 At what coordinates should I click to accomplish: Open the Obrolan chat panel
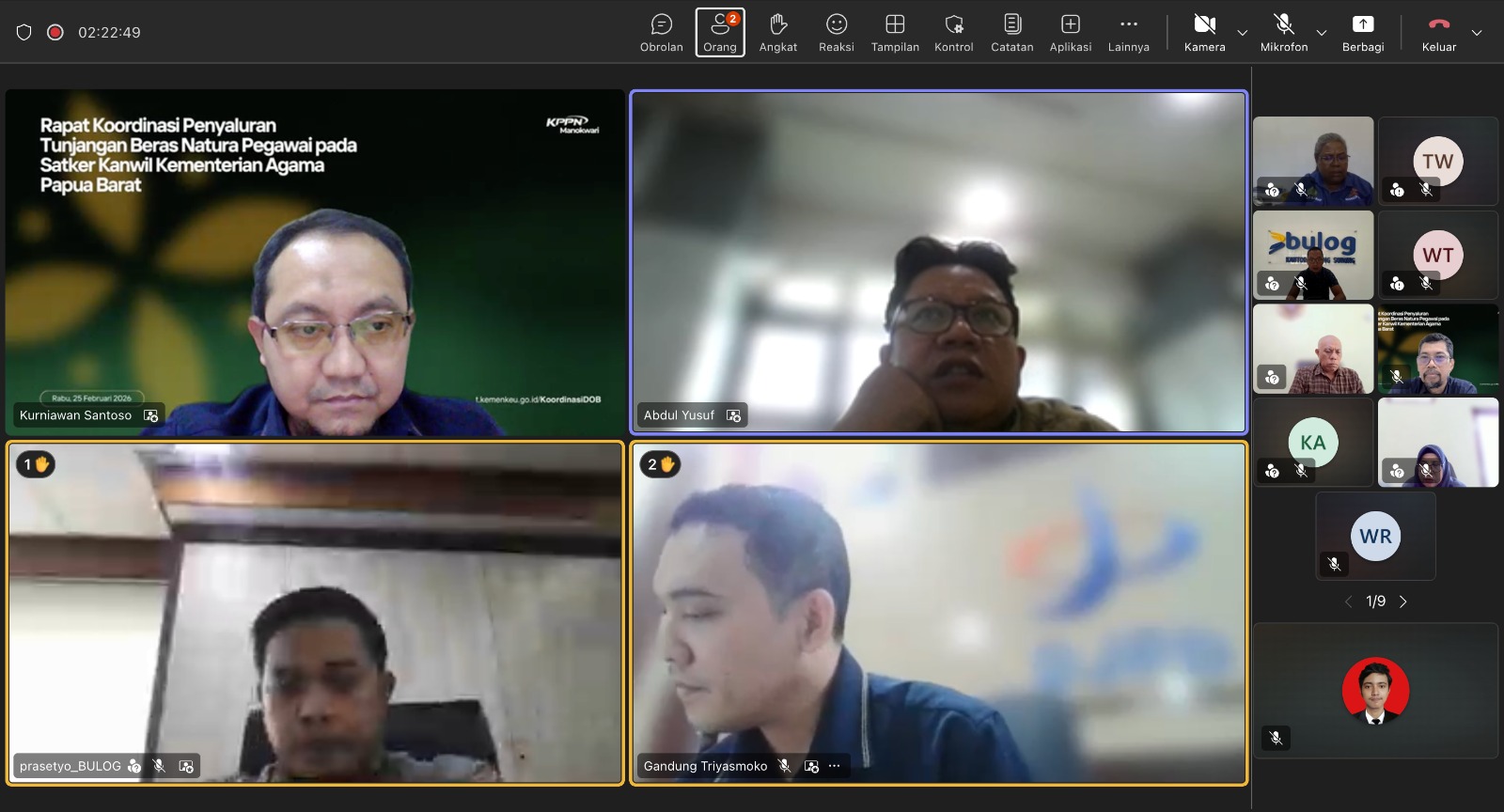[661, 32]
